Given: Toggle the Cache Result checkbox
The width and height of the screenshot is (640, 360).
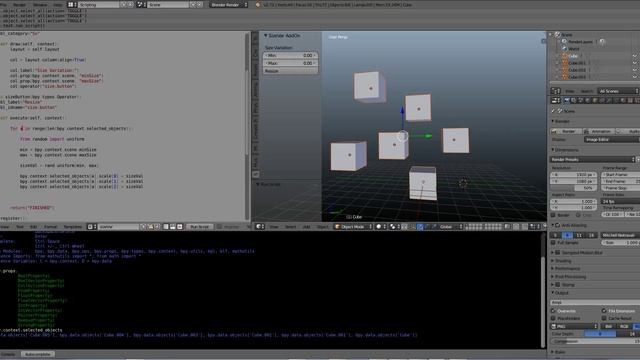Looking at the screenshot, I should (604, 318).
